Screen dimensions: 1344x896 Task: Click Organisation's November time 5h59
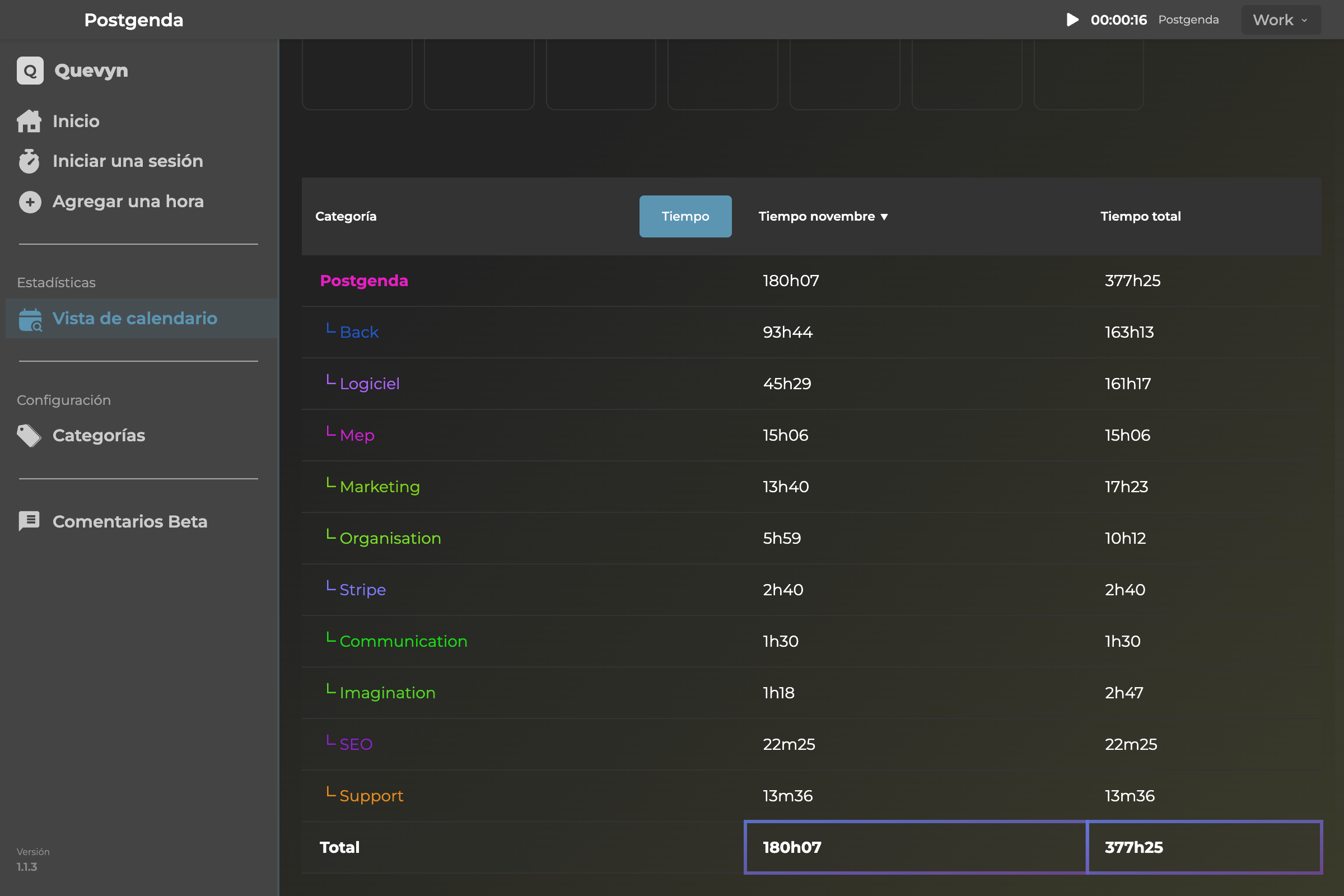coord(782,538)
